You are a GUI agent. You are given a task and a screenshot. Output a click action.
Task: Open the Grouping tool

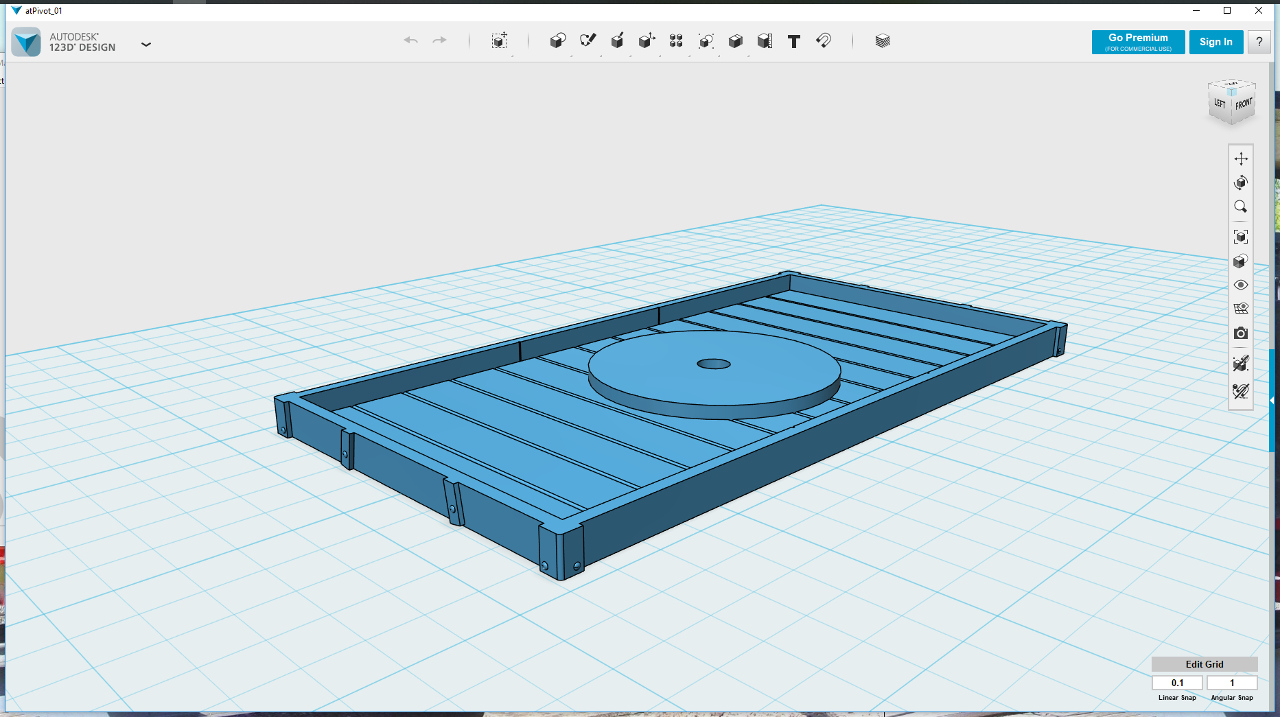(x=706, y=41)
